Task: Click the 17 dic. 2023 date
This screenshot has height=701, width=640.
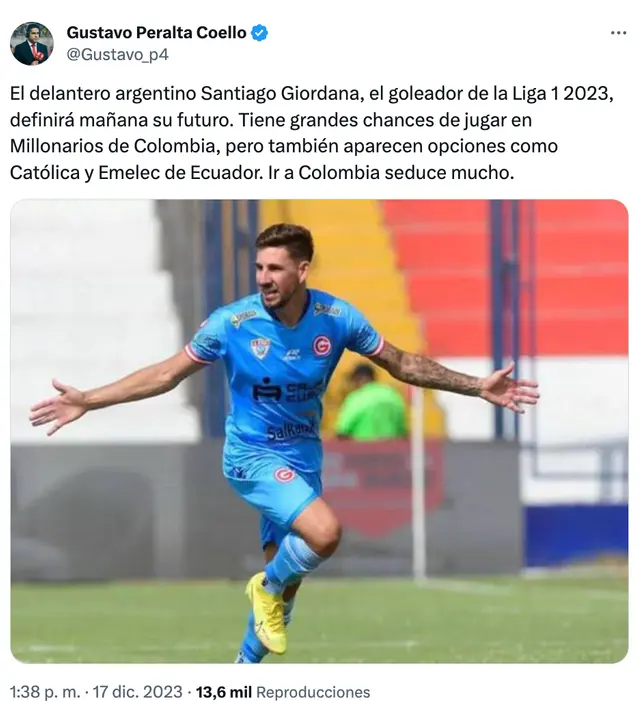Action: click(x=137, y=692)
